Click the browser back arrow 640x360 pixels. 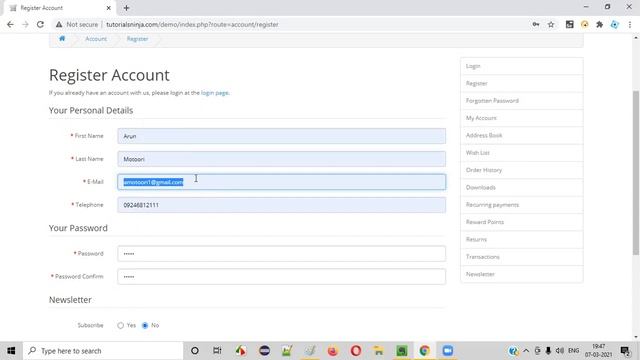click(10, 24)
